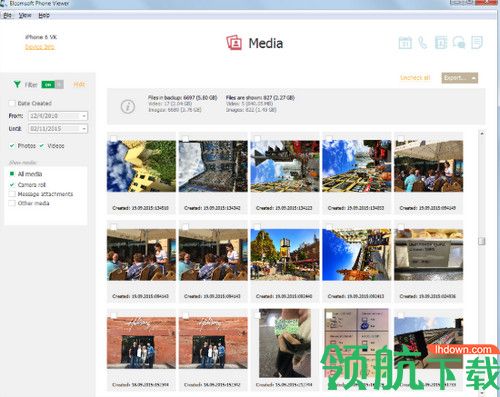Select the top-row diners under umbrella thumbnail
500x397 pixels.
pyautogui.click(x=429, y=166)
